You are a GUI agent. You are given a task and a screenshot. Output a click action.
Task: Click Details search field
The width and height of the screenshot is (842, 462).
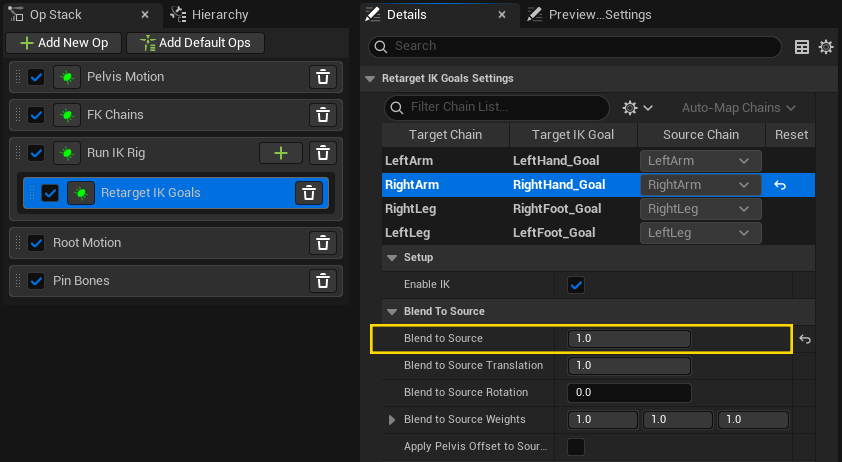[575, 47]
